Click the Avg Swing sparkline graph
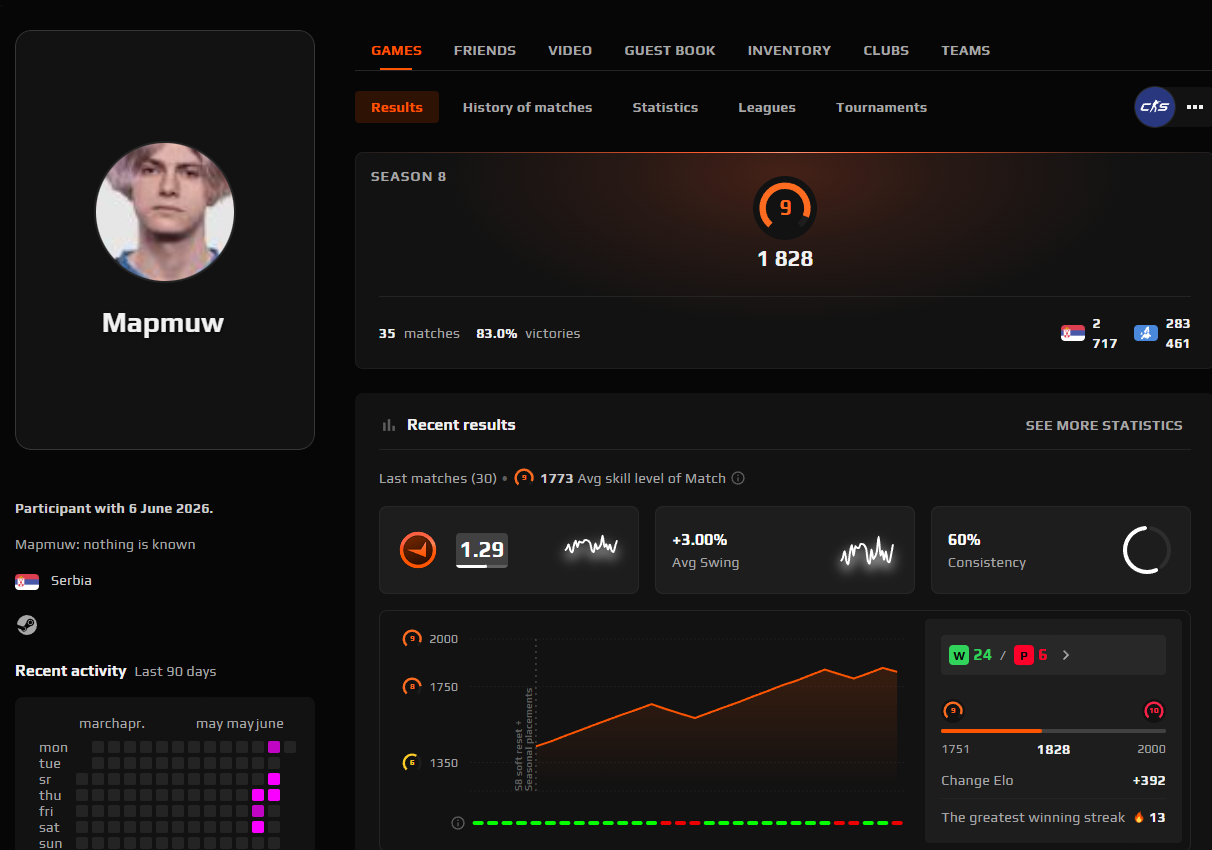Viewport: 1212px width, 850px height. click(866, 551)
